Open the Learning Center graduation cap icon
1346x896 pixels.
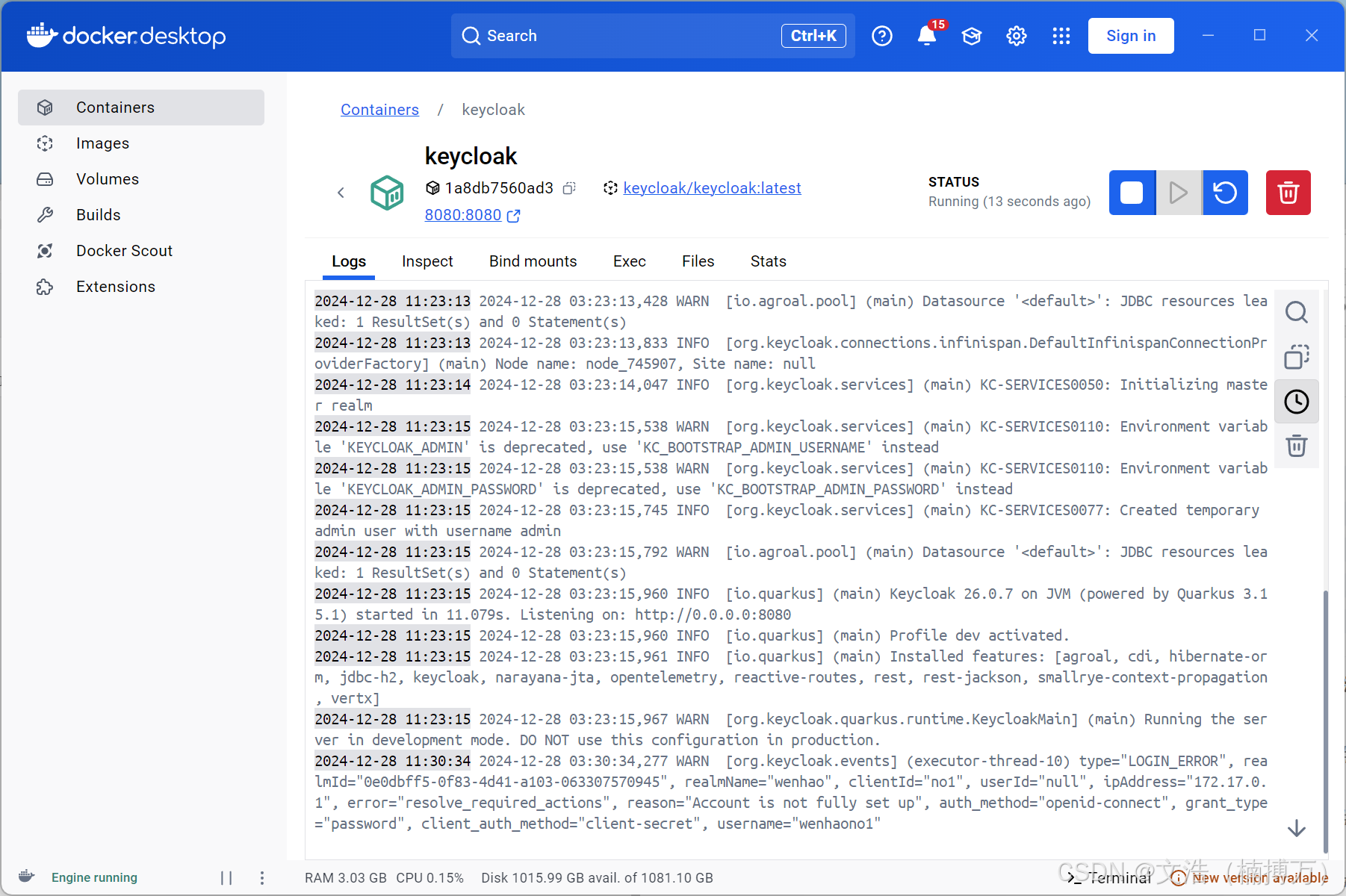tap(971, 35)
